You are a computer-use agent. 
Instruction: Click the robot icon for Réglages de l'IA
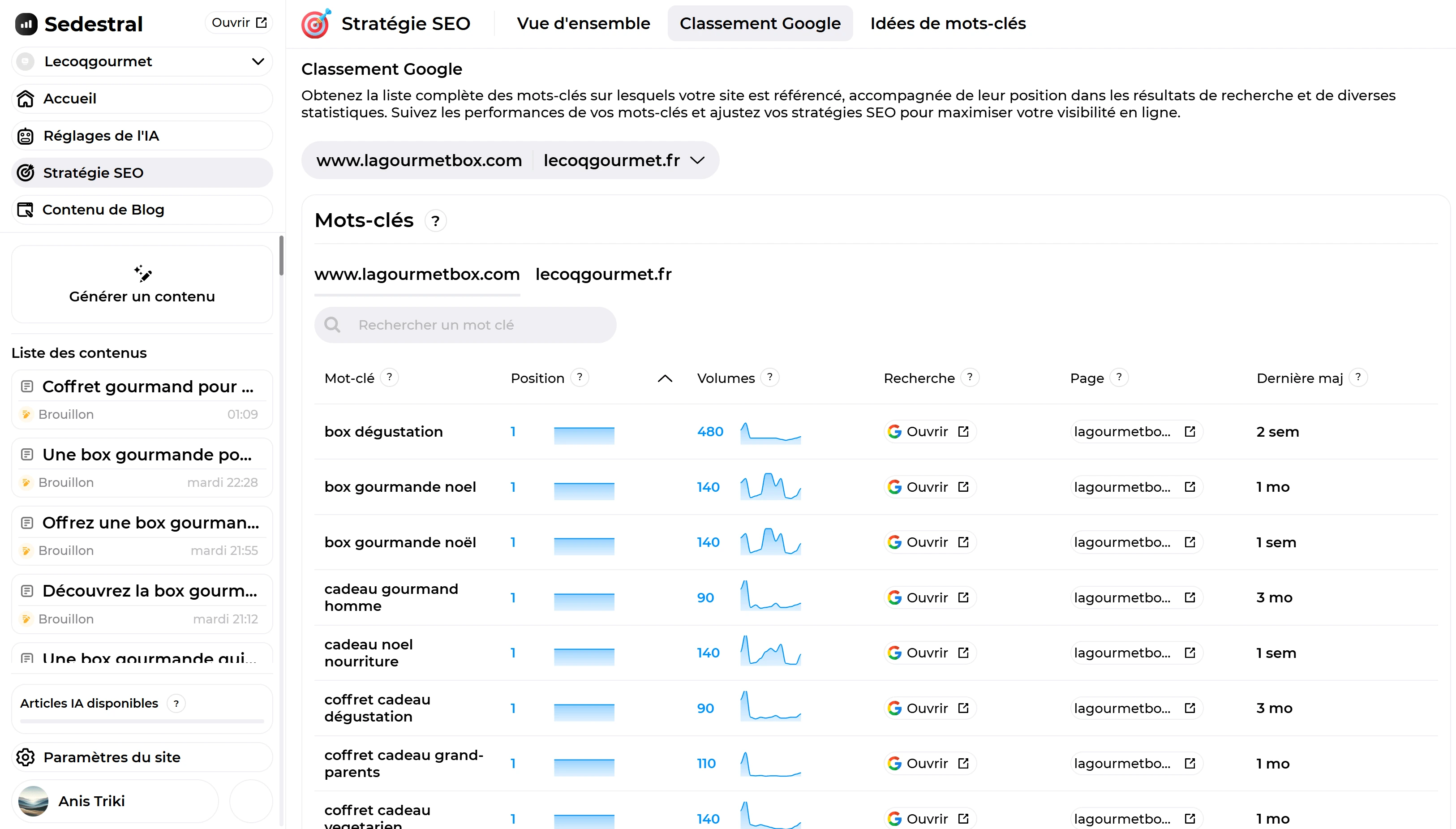click(26, 136)
